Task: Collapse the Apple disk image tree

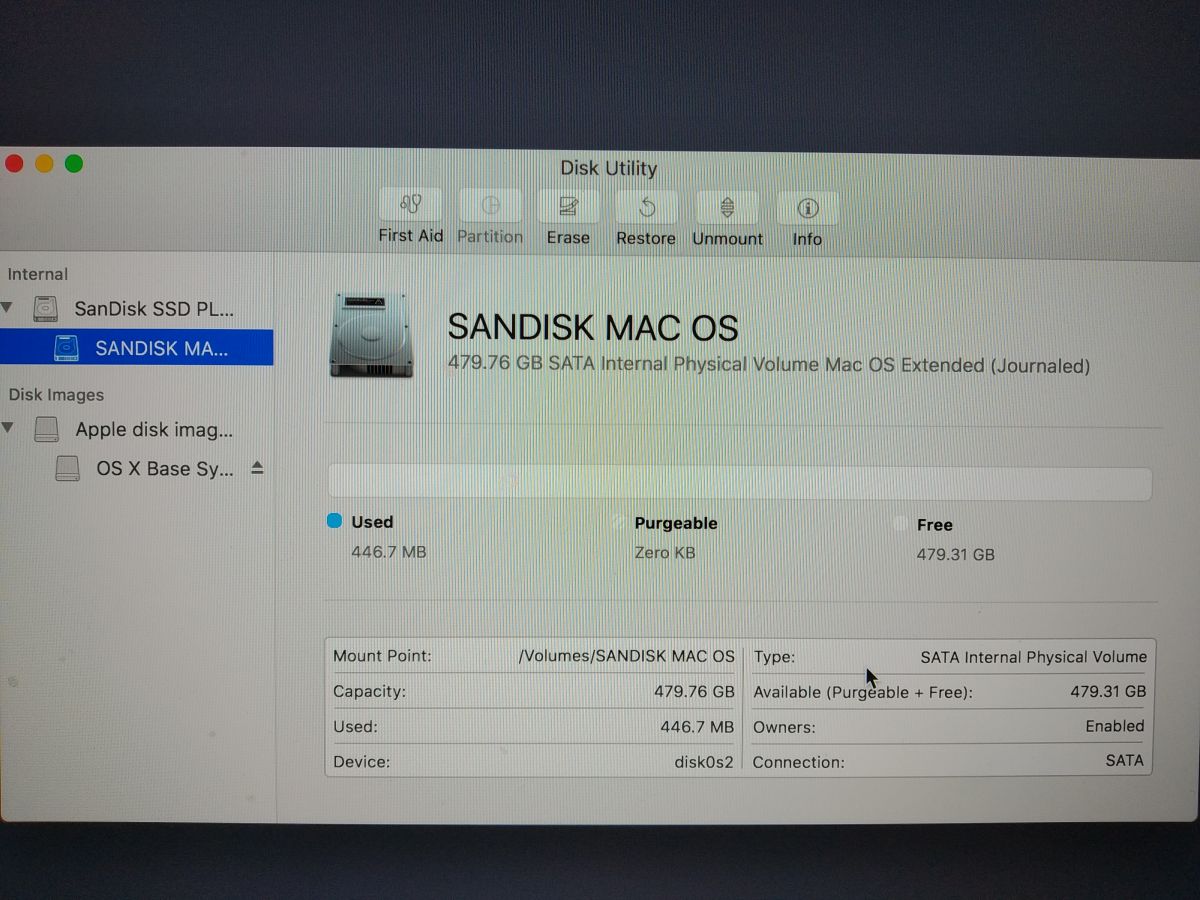Action: pyautogui.click(x=8, y=428)
